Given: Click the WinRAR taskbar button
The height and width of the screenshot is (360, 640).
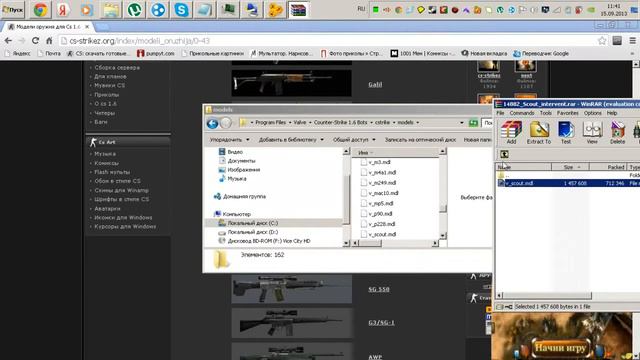Looking at the screenshot, I should tap(298, 9).
